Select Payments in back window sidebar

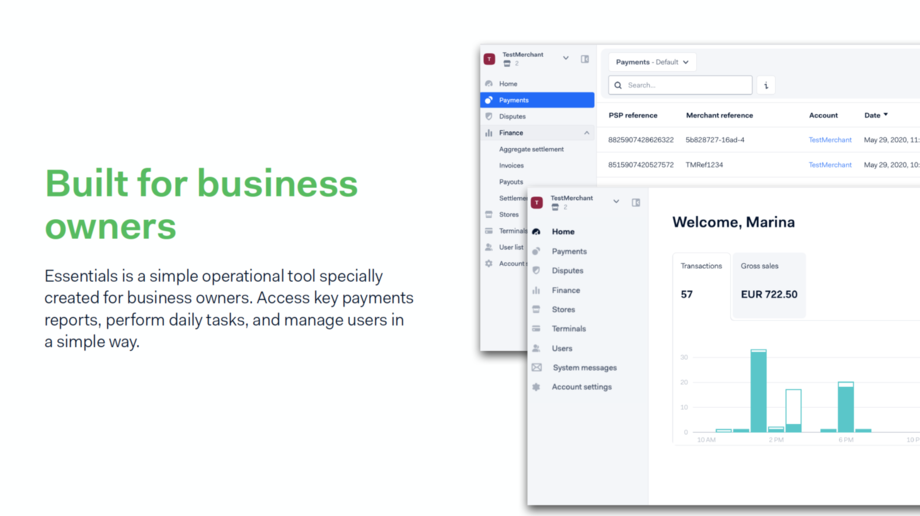[x=537, y=100]
